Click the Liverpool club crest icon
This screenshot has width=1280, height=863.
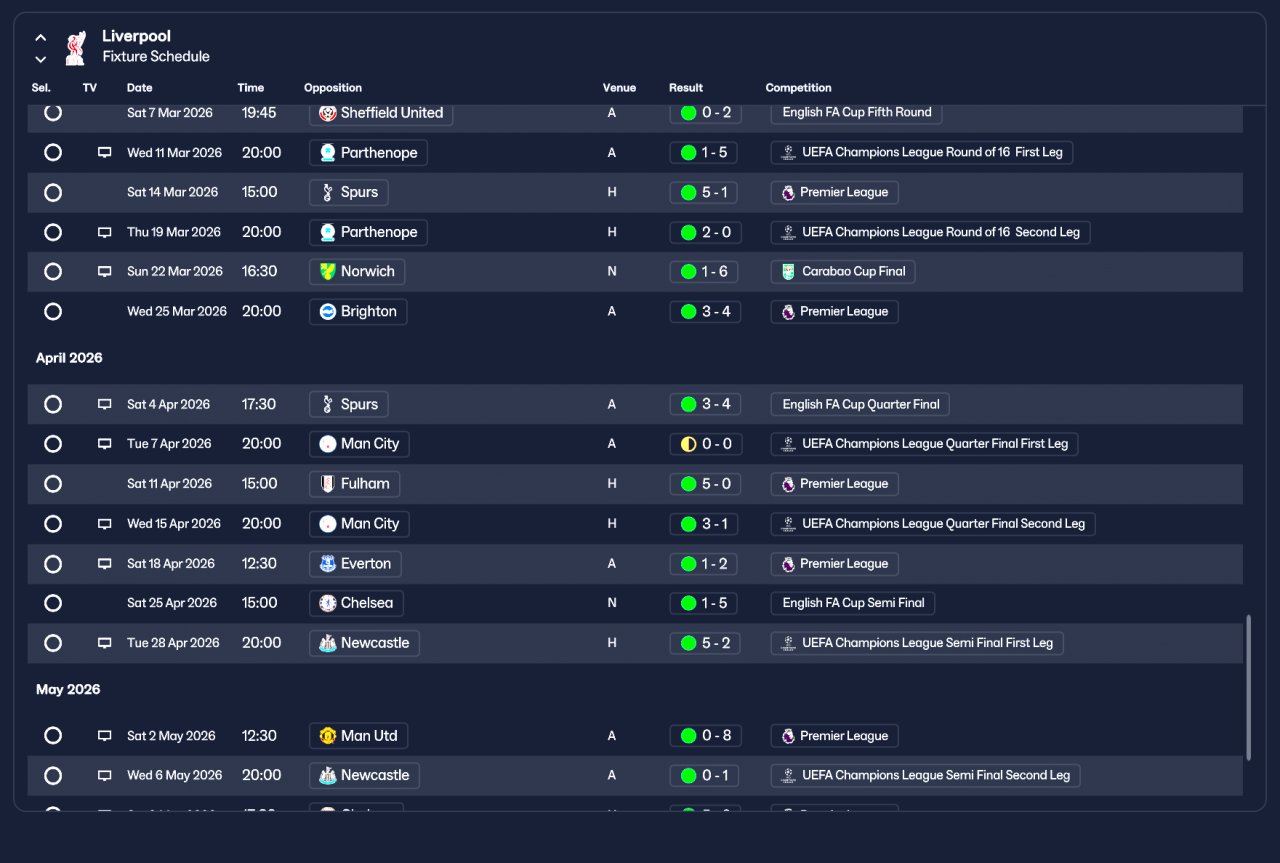pos(75,47)
